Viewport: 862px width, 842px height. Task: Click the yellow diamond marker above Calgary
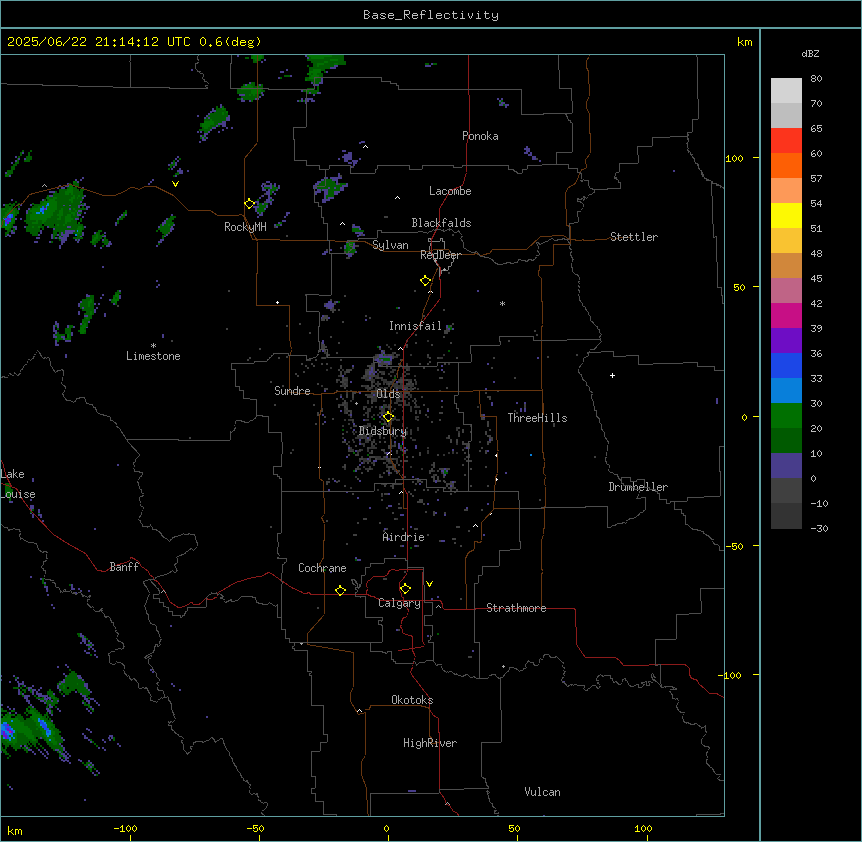405,589
